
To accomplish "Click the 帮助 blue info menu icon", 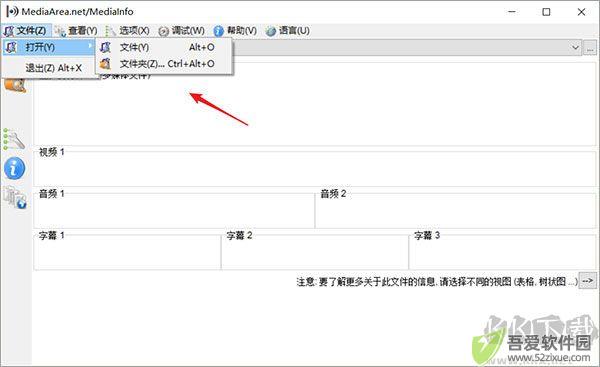I will (x=218, y=31).
